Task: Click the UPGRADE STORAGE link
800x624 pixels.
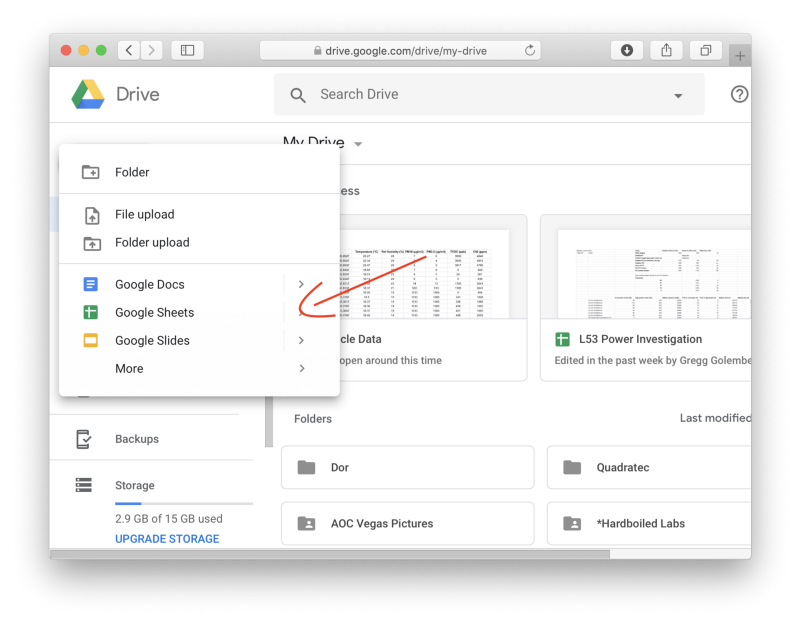Action: point(167,539)
